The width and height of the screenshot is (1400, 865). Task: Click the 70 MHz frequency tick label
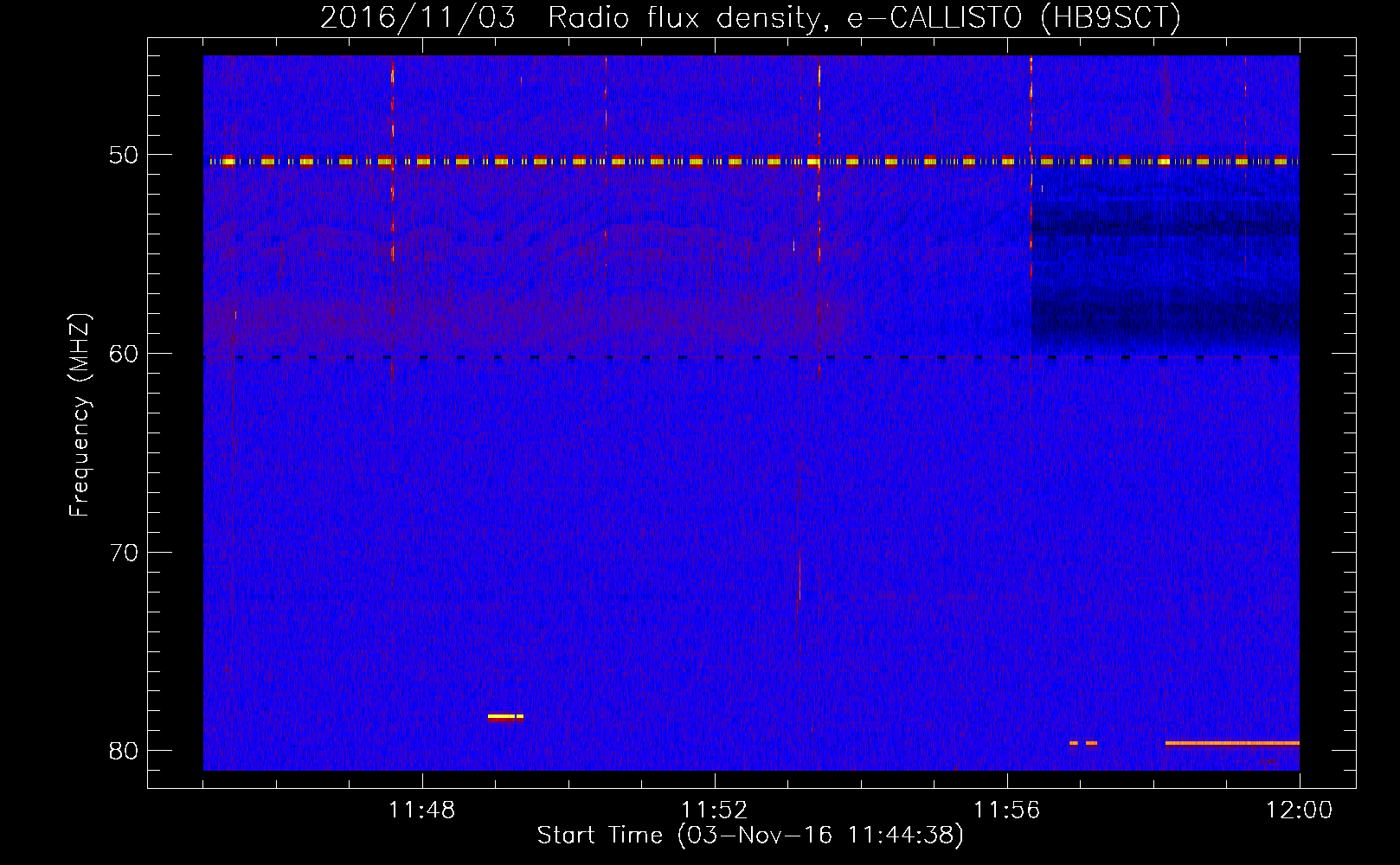tap(124, 553)
